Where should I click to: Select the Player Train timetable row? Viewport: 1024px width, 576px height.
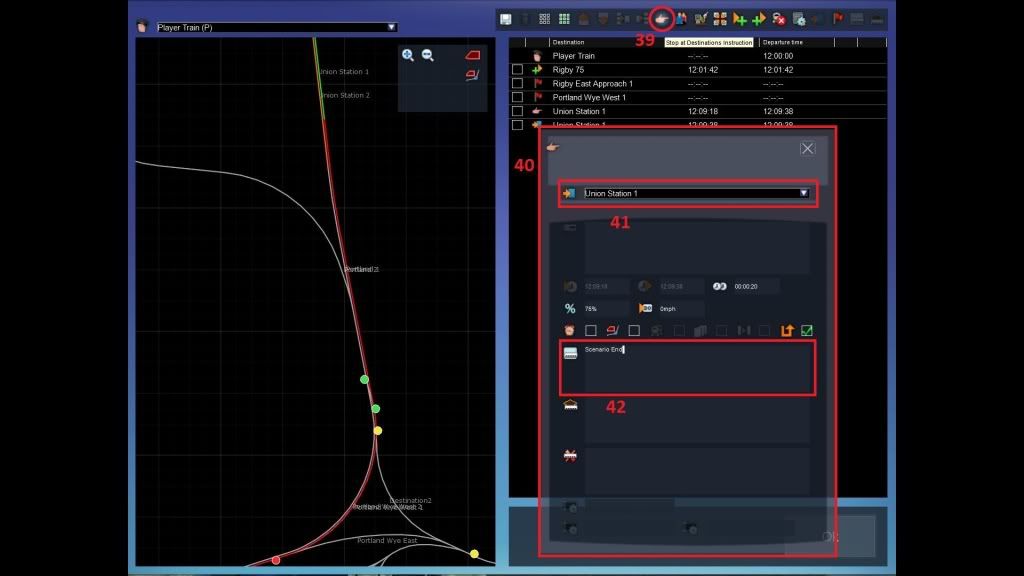click(x=697, y=56)
